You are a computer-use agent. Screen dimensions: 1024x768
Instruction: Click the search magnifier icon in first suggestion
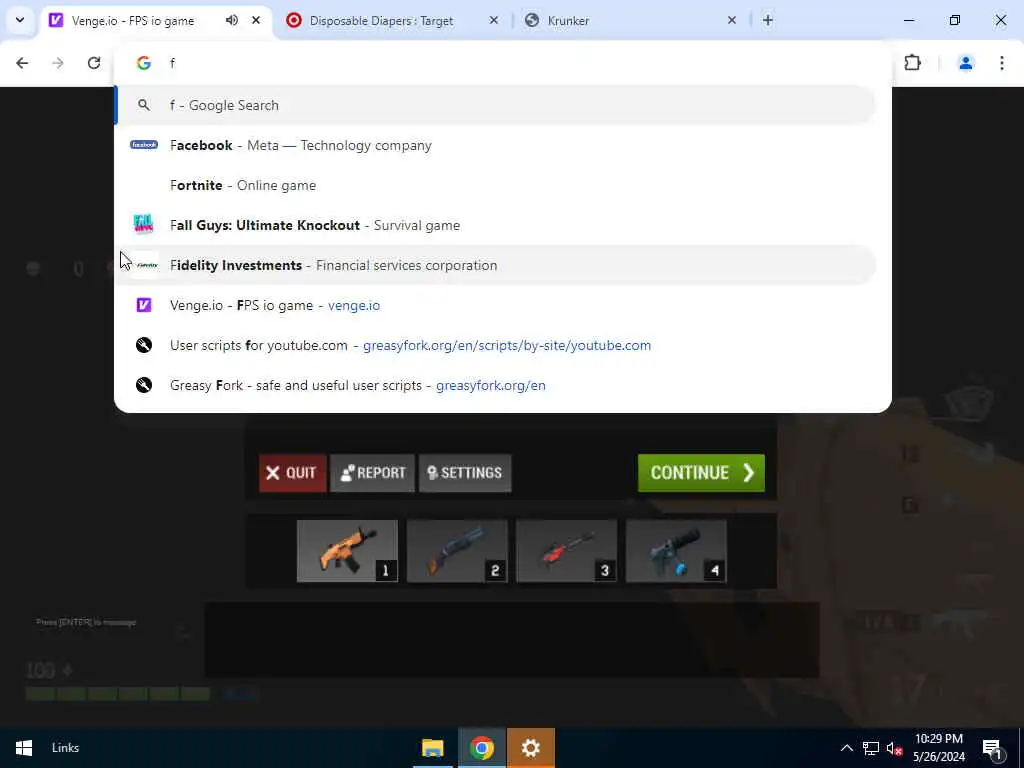(144, 105)
